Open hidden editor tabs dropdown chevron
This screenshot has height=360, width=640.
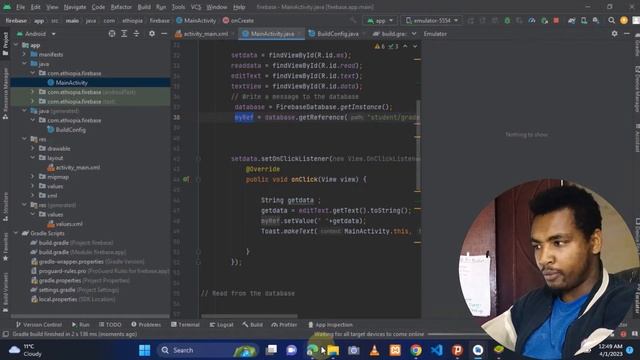click(x=414, y=34)
